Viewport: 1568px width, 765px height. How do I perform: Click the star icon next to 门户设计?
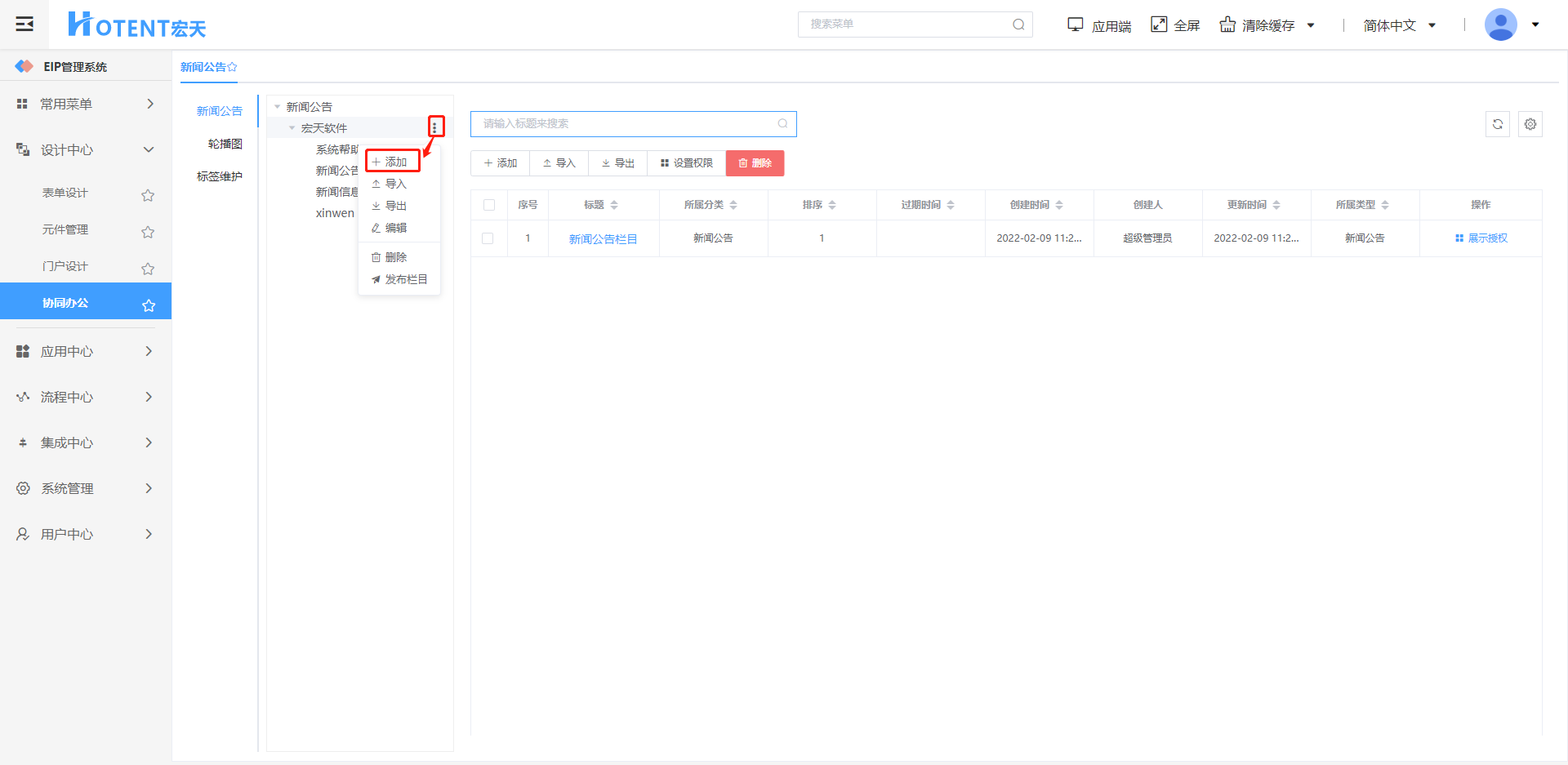148,269
